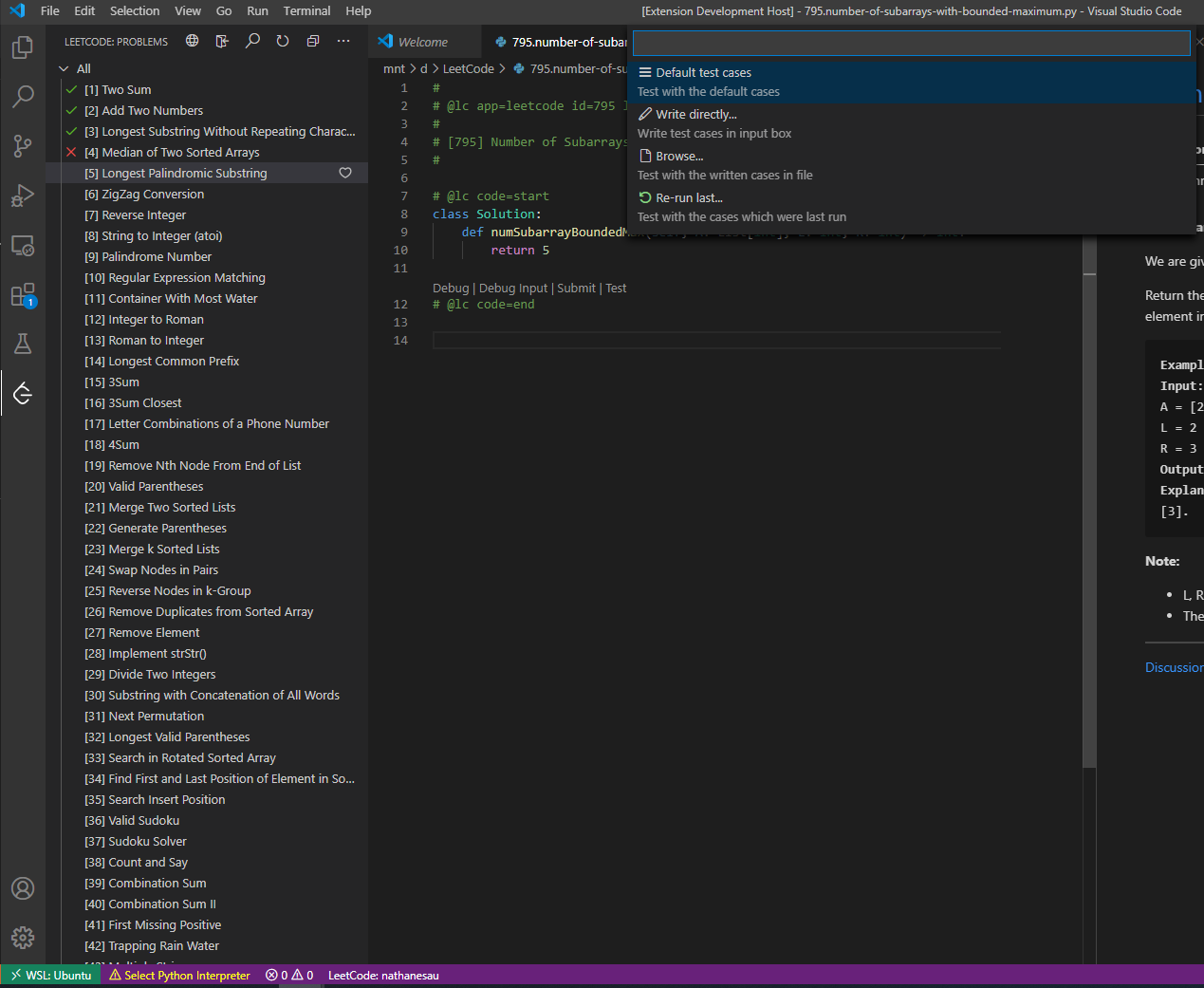Click the errors and warnings status indicator
The width and height of the screenshot is (1204, 988).
tap(289, 976)
